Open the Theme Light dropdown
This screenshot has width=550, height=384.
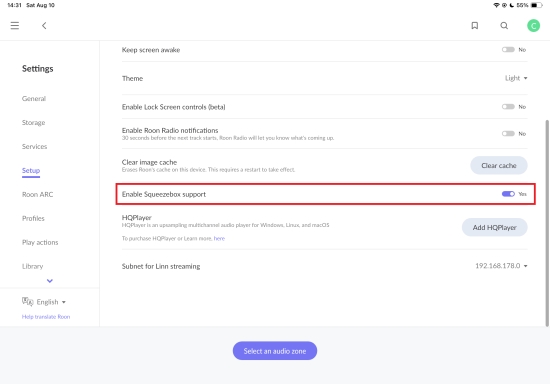(516, 78)
